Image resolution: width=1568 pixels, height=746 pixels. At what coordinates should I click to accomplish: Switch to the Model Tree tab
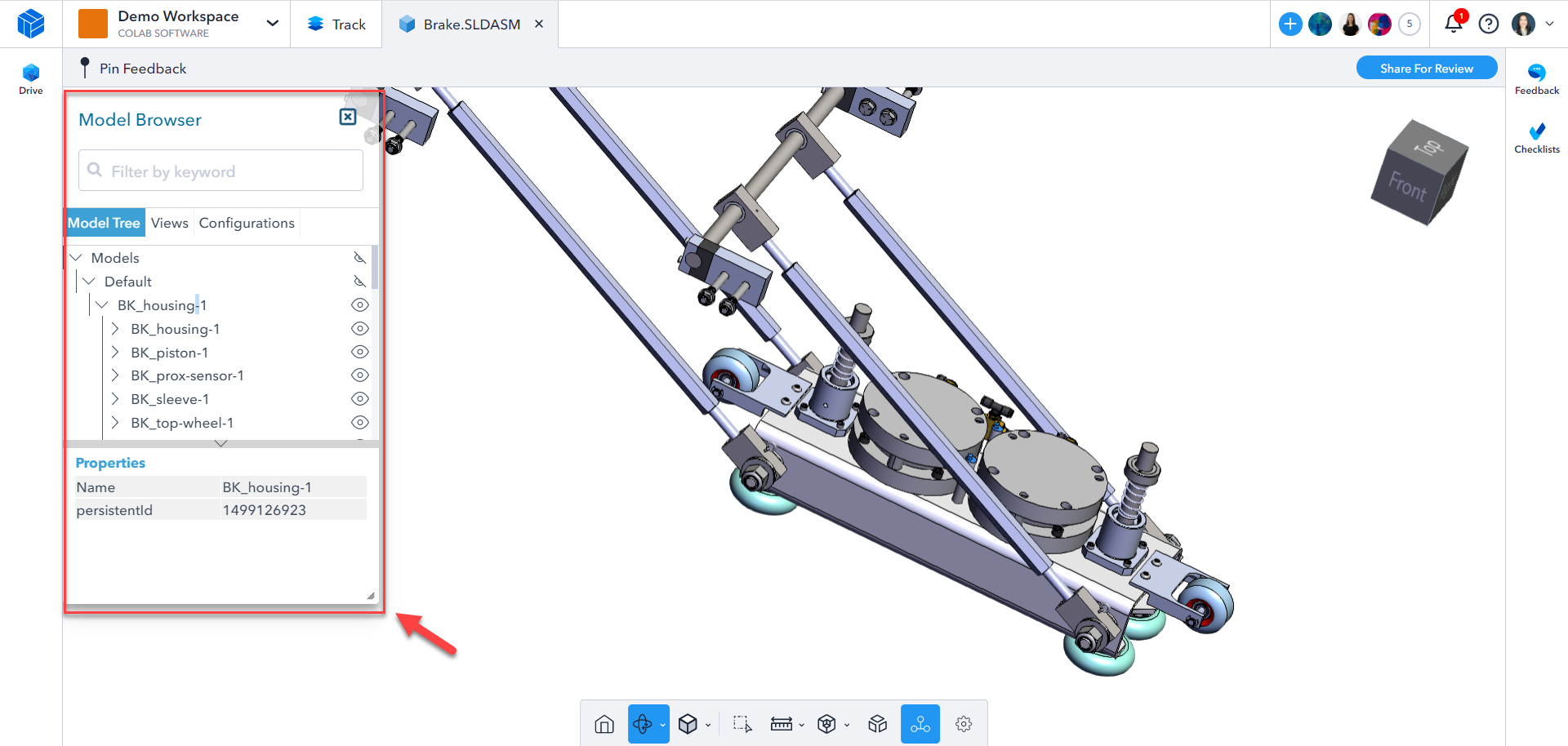pyautogui.click(x=105, y=223)
